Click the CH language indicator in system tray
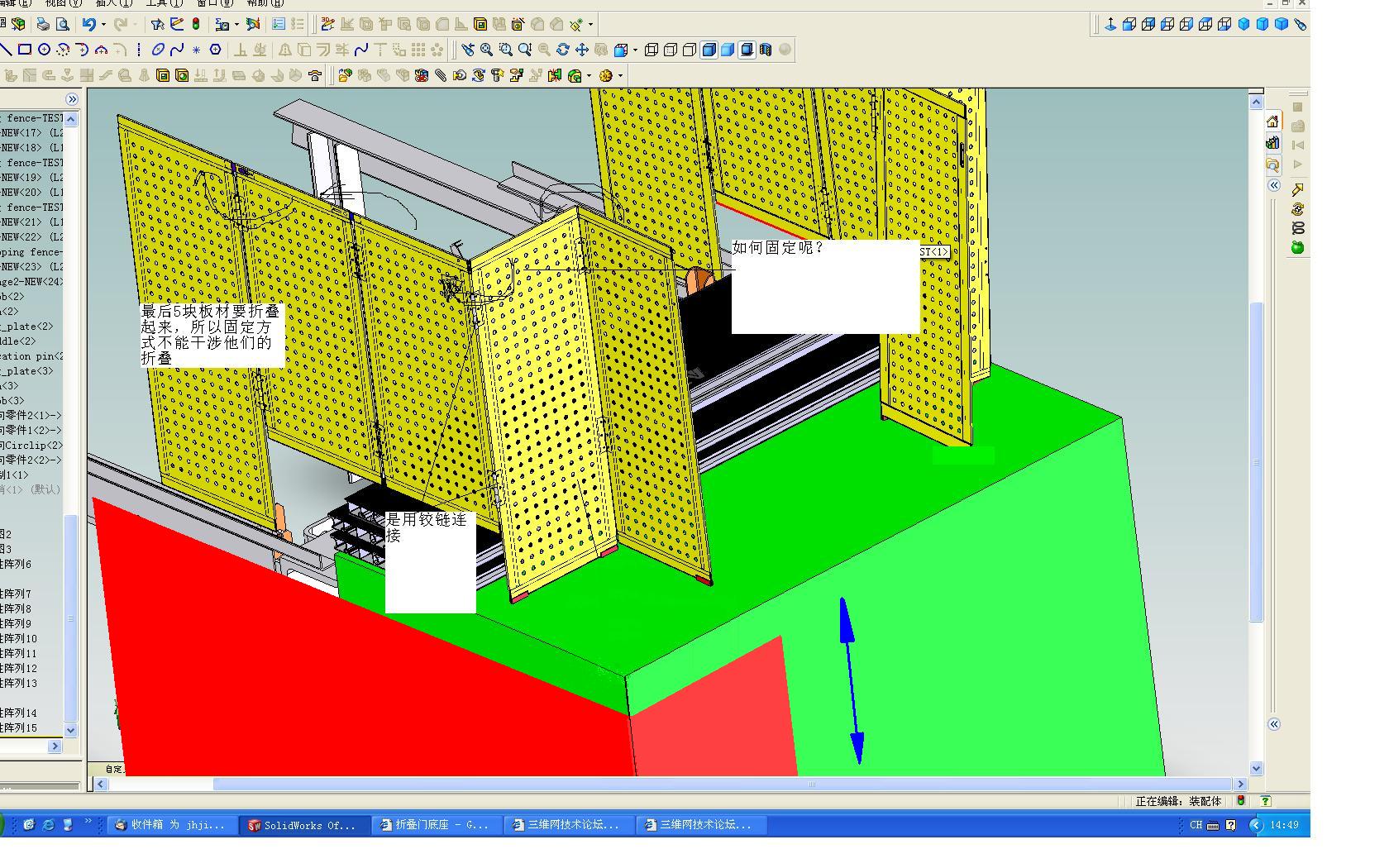The width and height of the screenshot is (1389, 868). [1196, 825]
